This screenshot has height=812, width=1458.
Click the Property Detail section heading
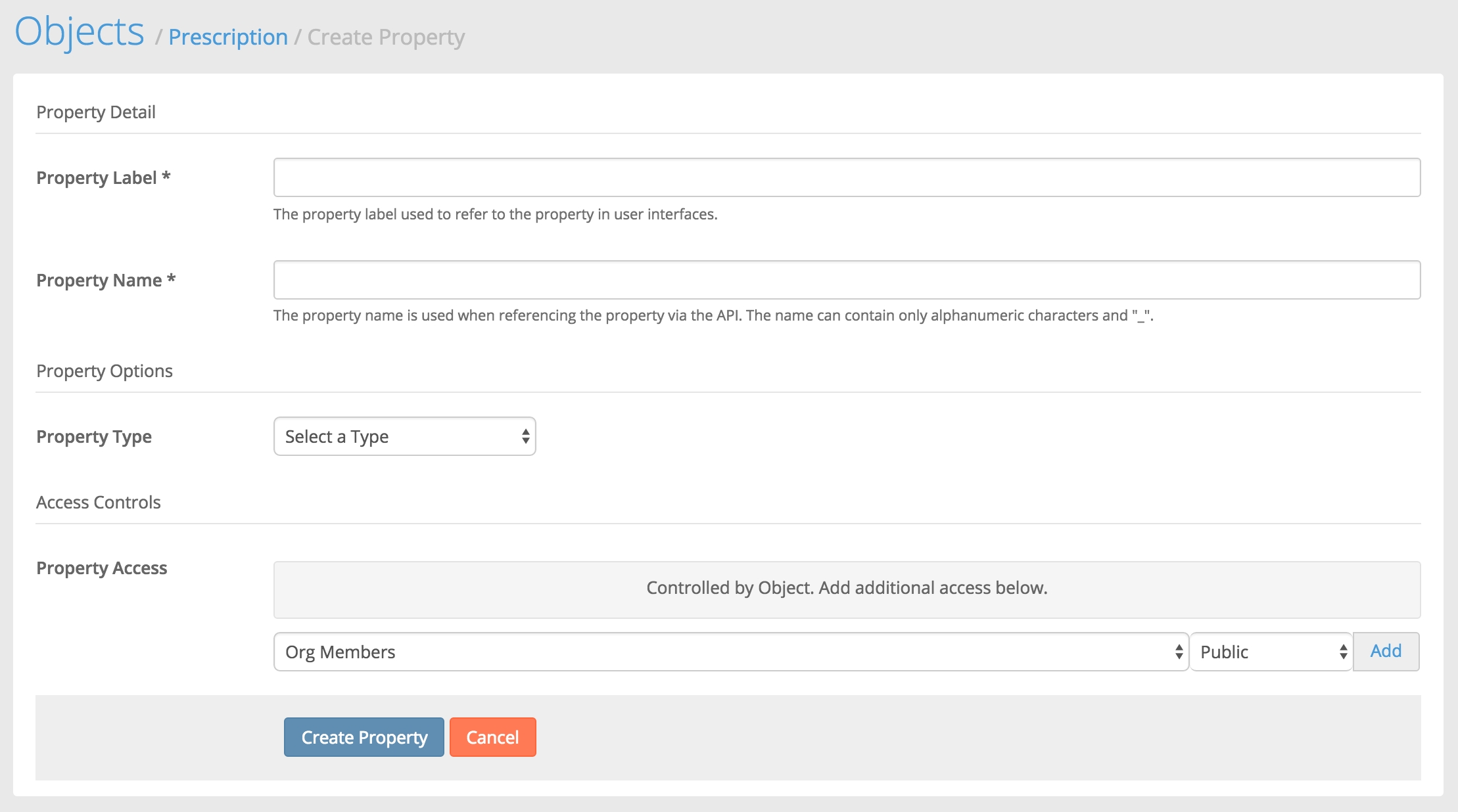96,112
